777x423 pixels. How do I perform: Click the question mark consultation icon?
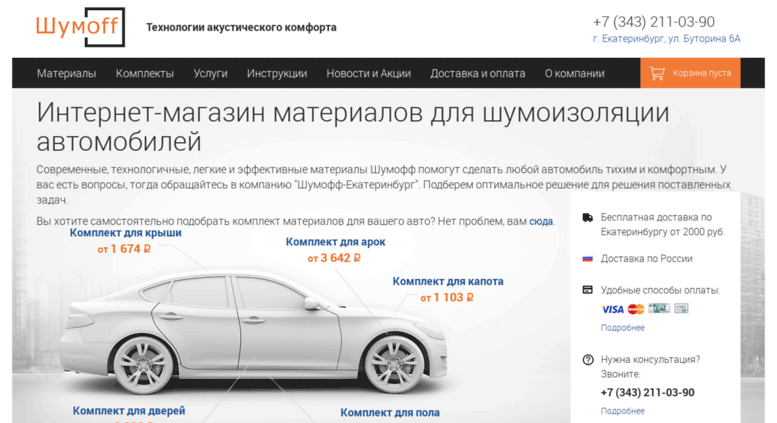tap(588, 360)
